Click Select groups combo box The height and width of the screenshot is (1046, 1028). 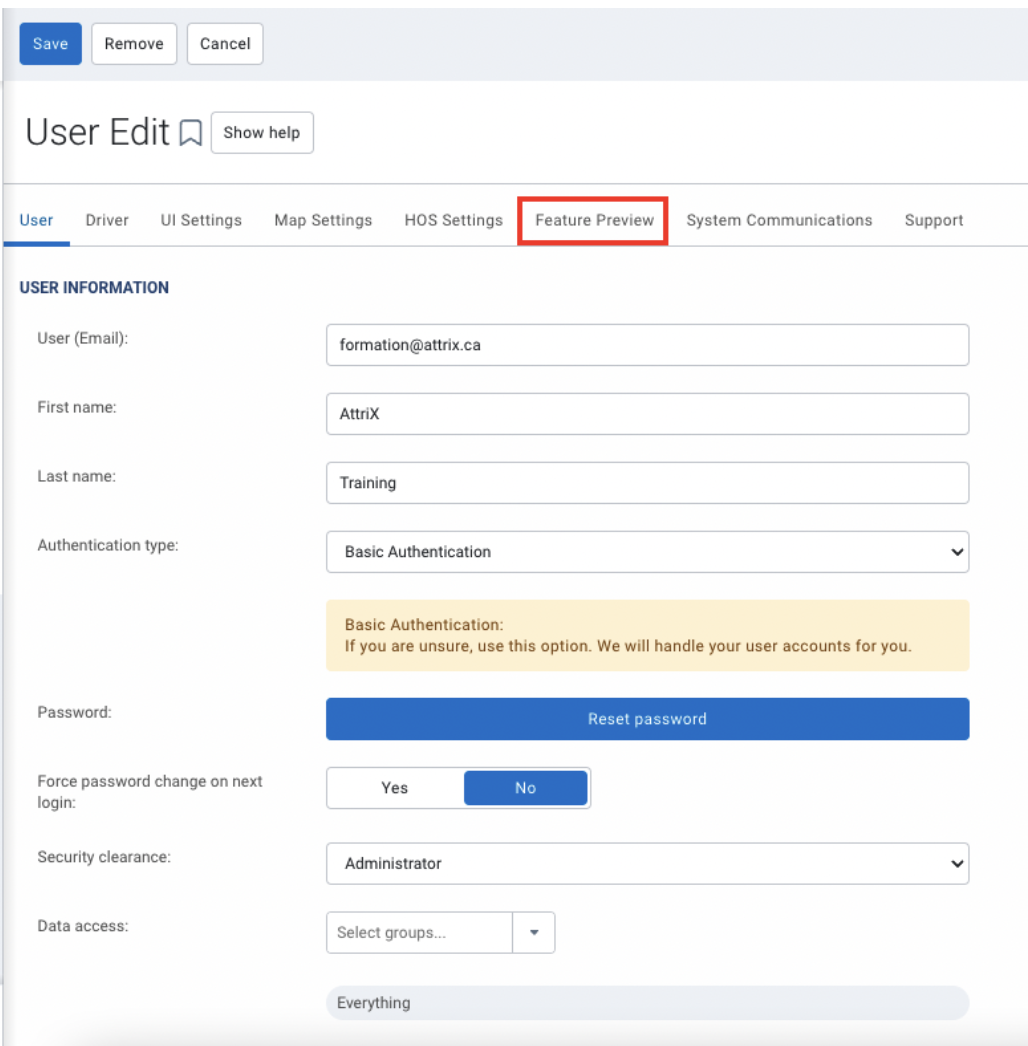420,932
